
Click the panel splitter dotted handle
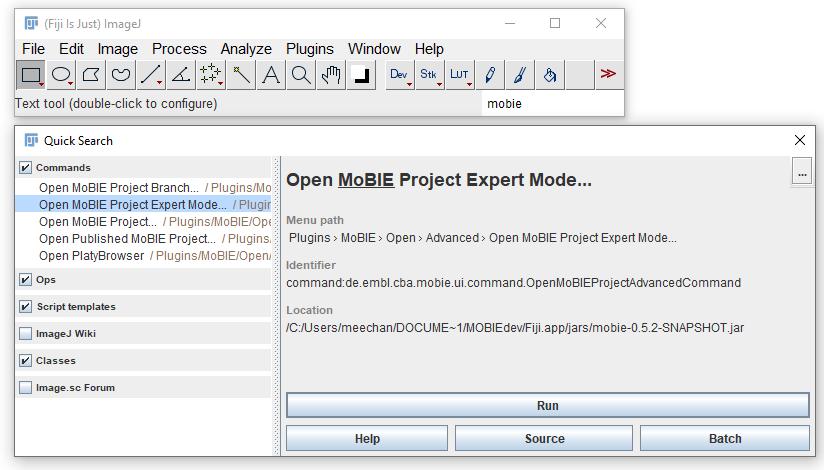pyautogui.click(x=277, y=305)
